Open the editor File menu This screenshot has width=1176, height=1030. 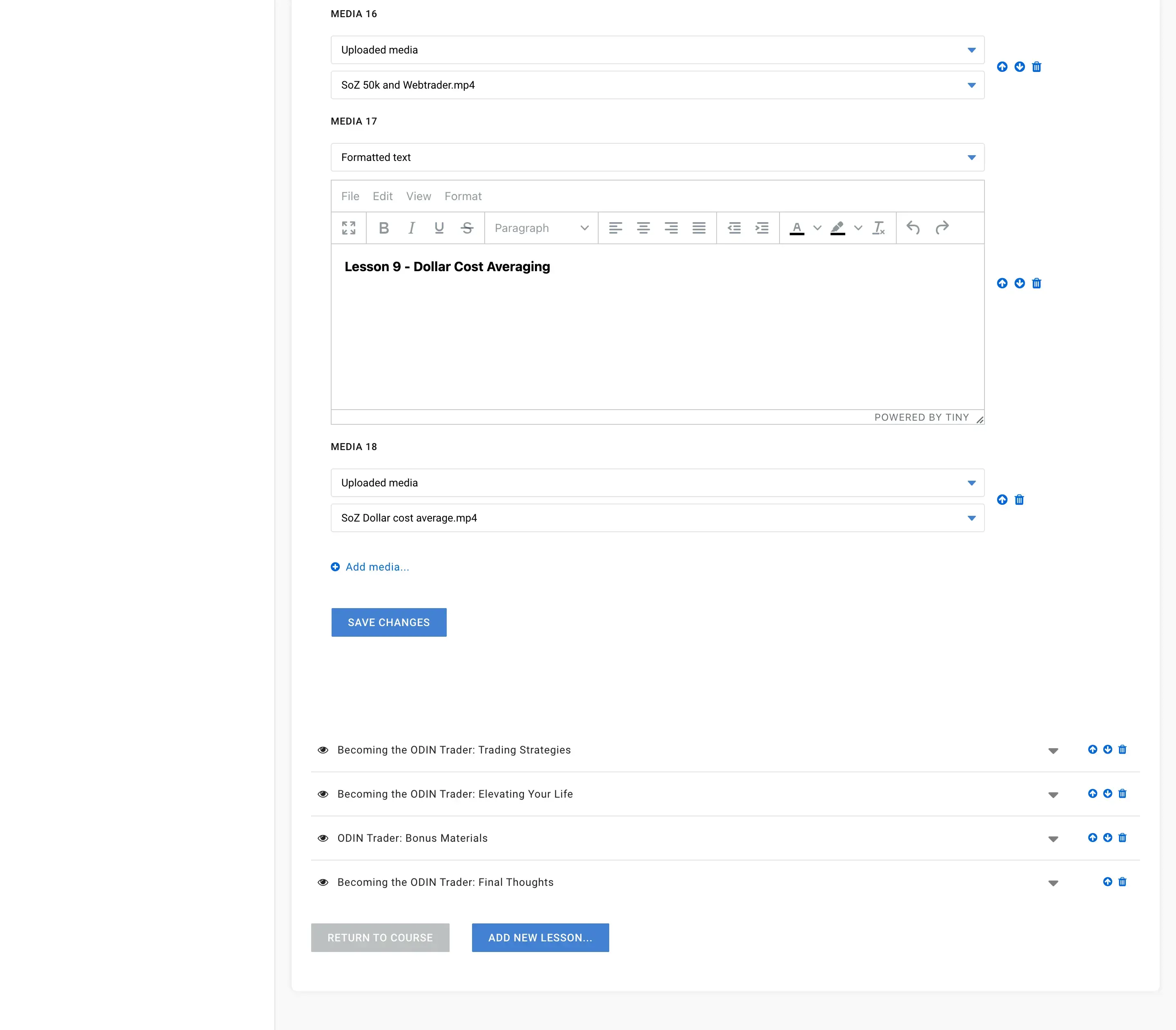click(350, 196)
